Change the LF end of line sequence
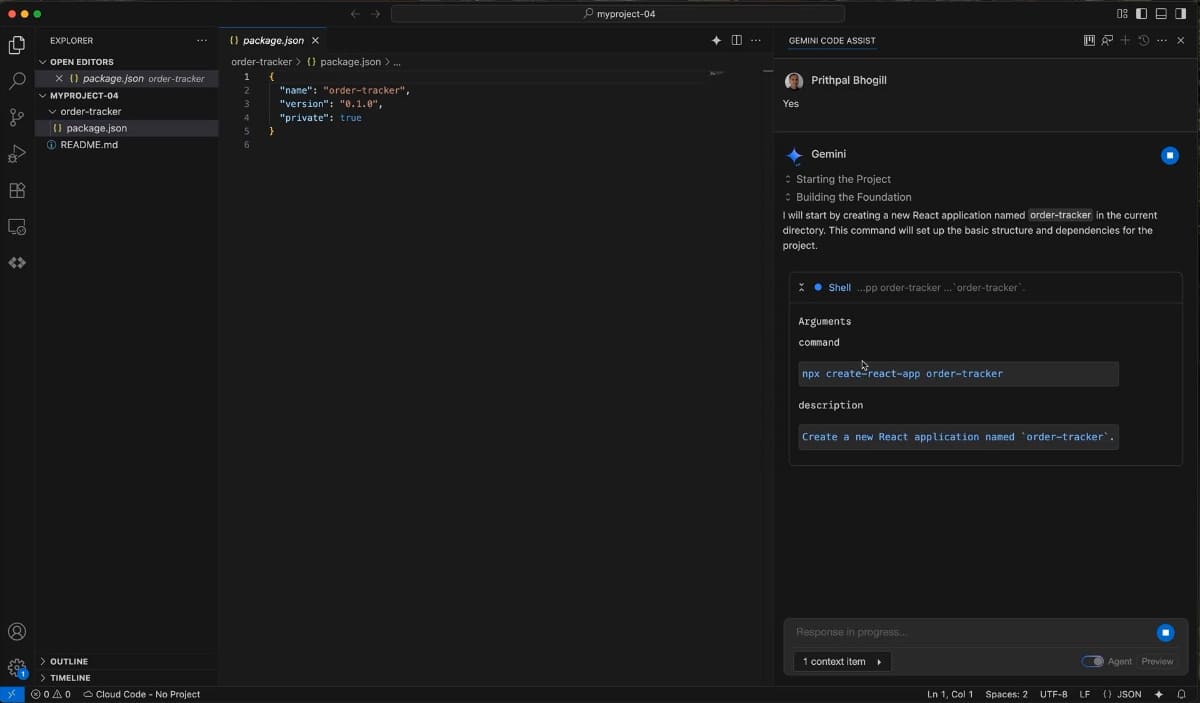 coord(1085,694)
